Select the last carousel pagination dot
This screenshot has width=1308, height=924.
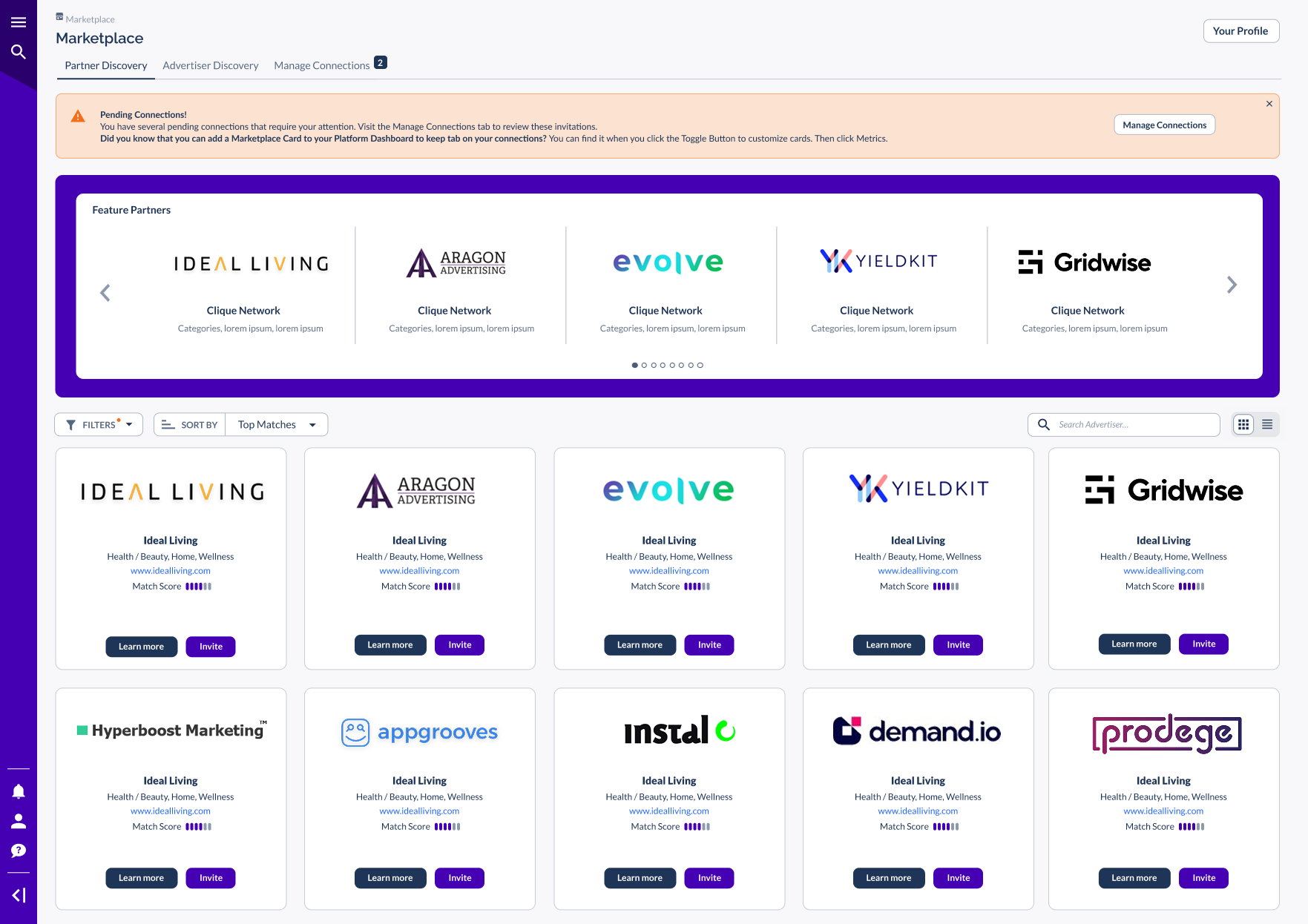coord(700,365)
